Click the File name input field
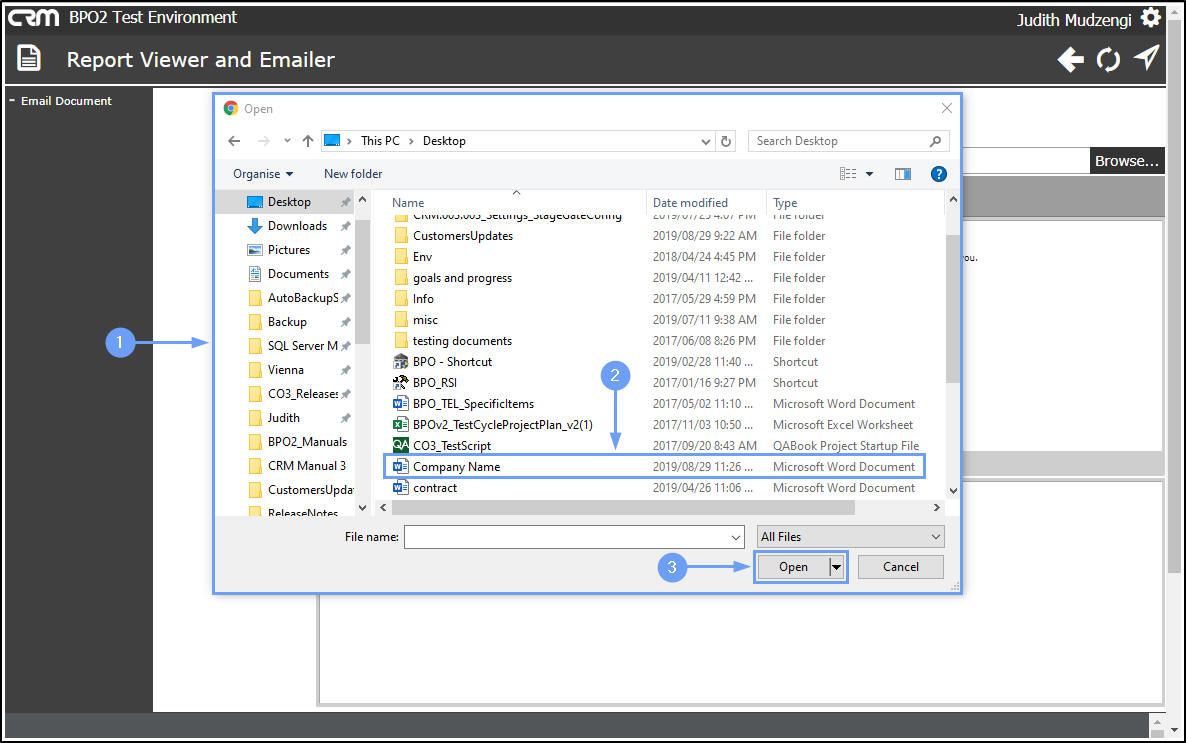 click(574, 536)
